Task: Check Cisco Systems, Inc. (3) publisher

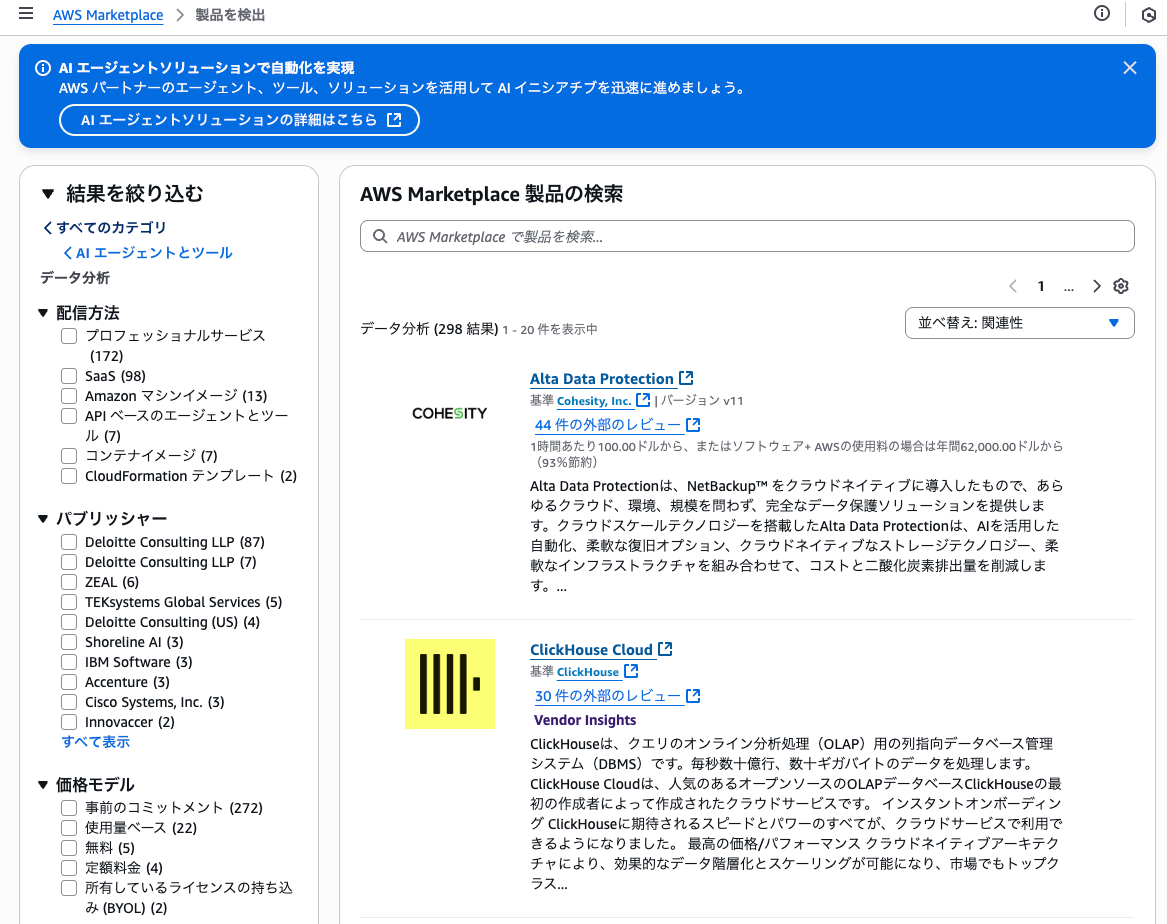Action: click(69, 702)
